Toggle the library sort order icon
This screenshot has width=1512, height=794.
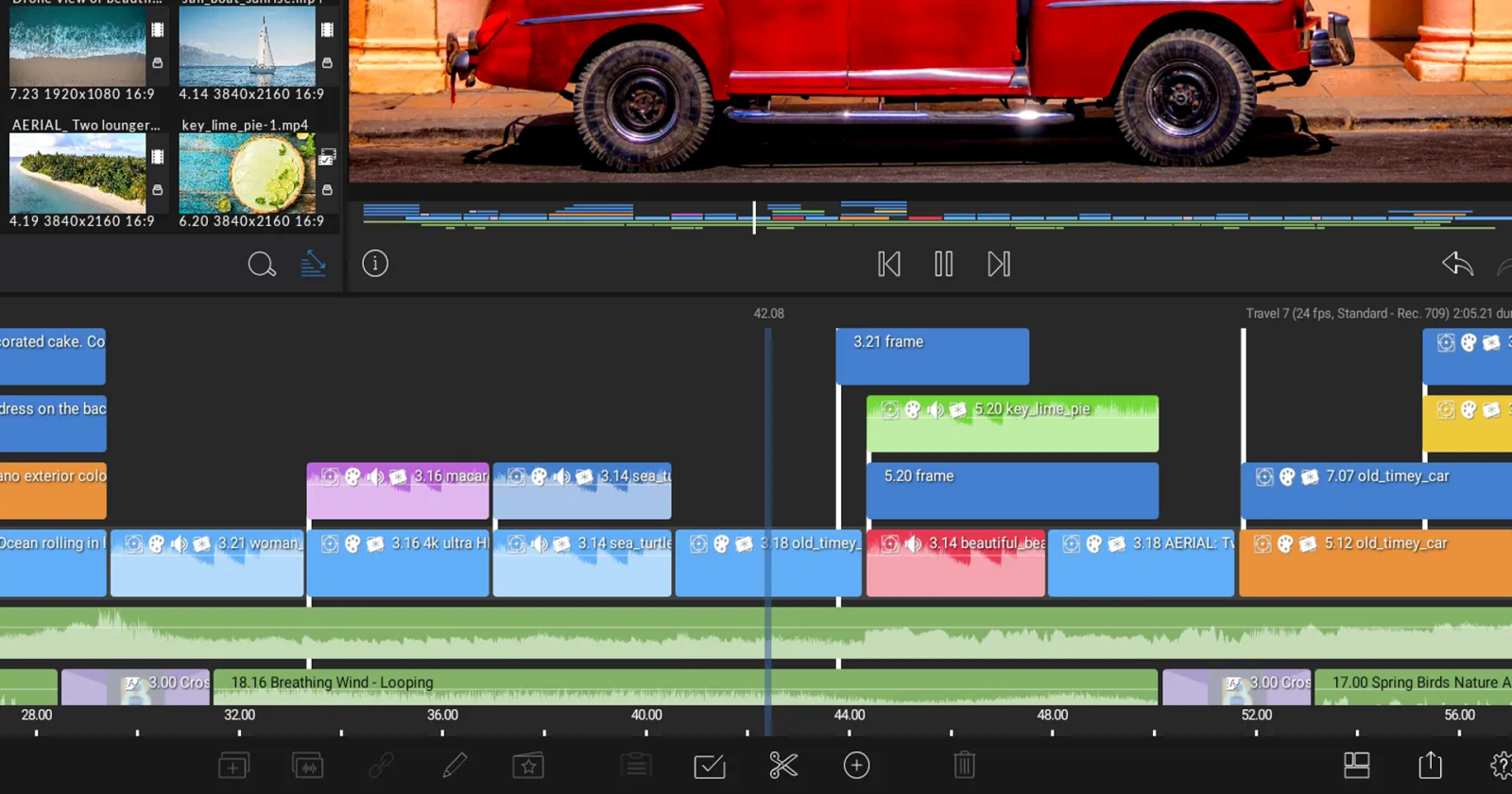click(313, 265)
